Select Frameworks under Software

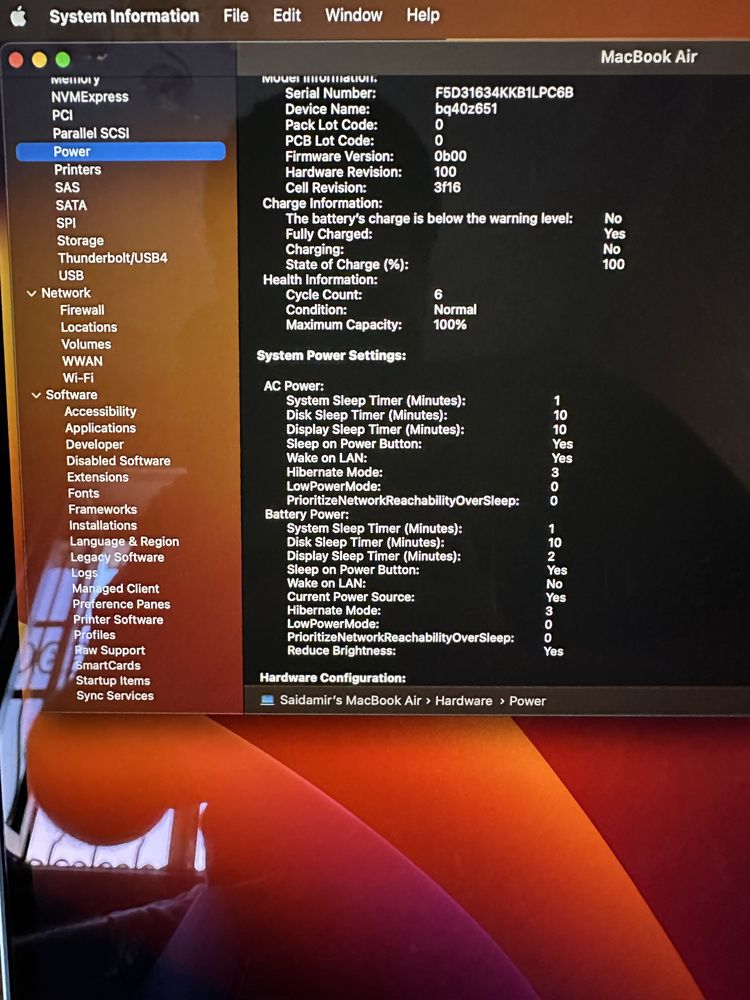click(x=103, y=510)
